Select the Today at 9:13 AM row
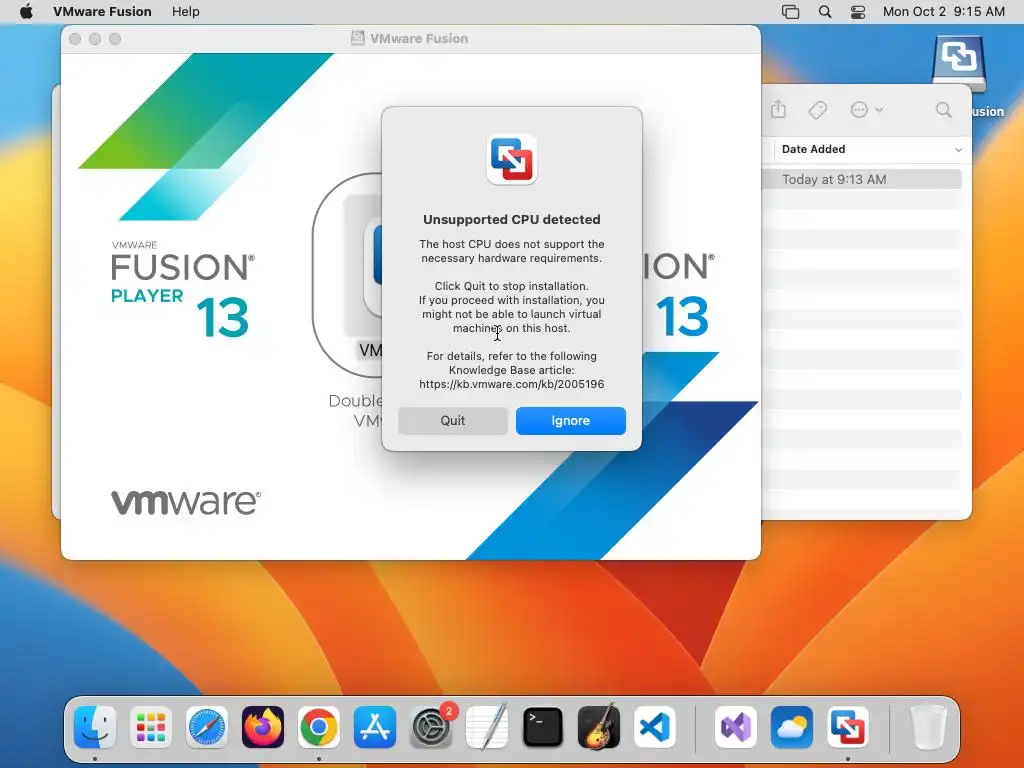The height and width of the screenshot is (768, 1024). pyautogui.click(x=861, y=179)
